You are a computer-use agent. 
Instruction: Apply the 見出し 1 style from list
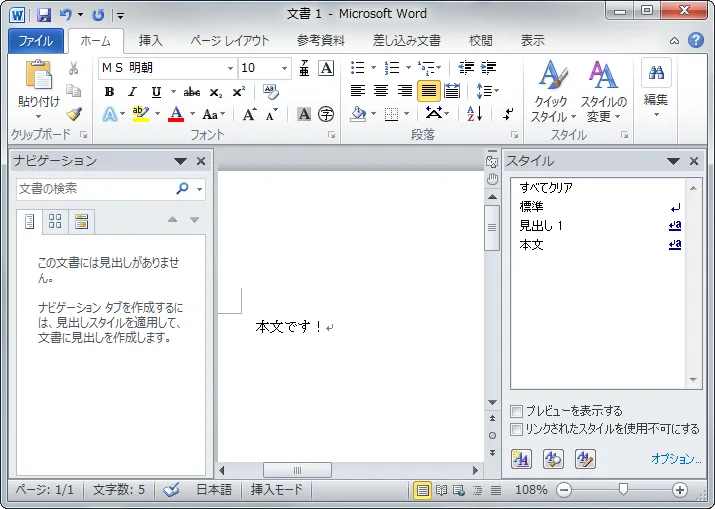pos(541,226)
